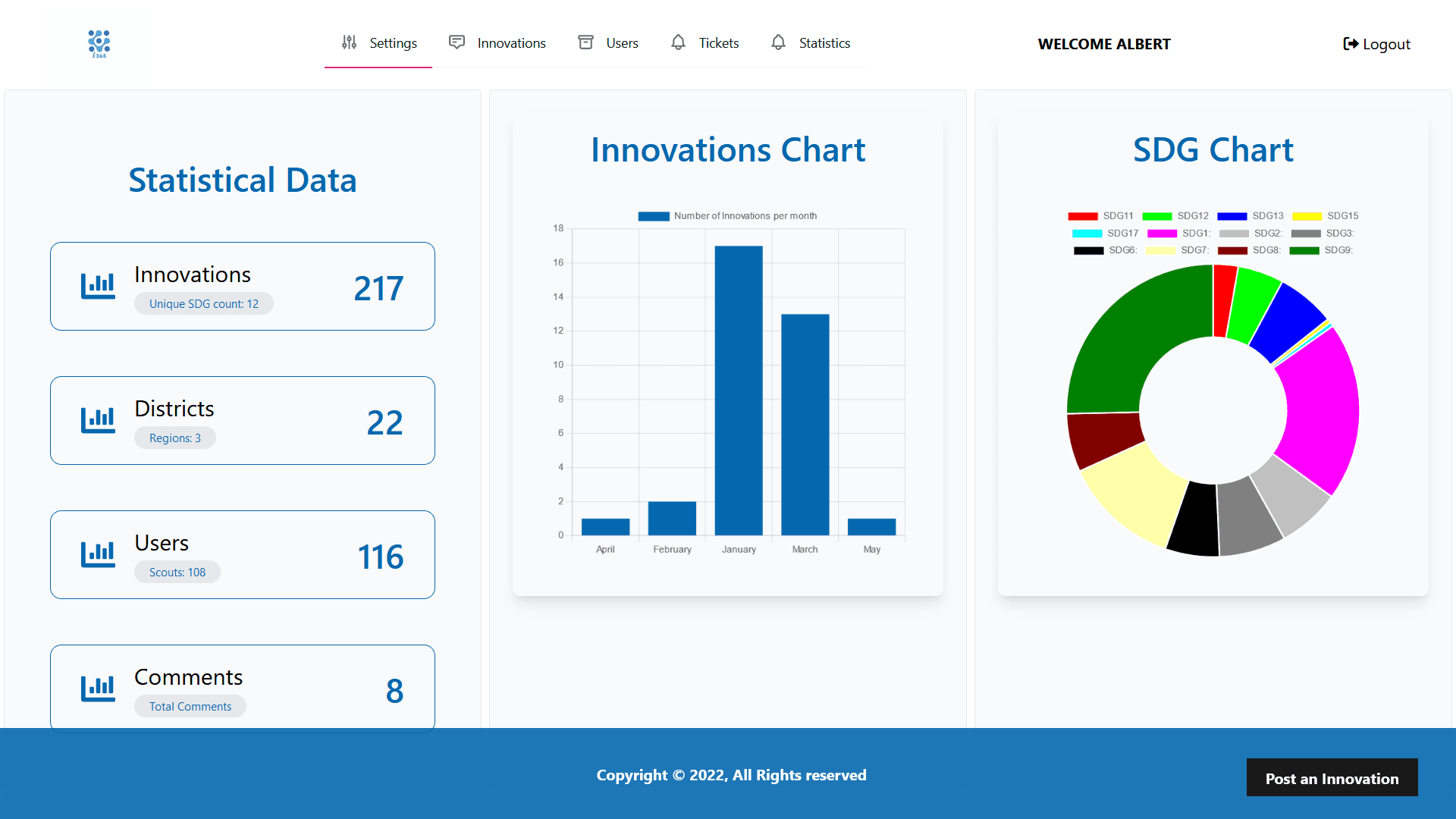1456x819 pixels.
Task: Switch to the Users tab
Action: click(607, 43)
